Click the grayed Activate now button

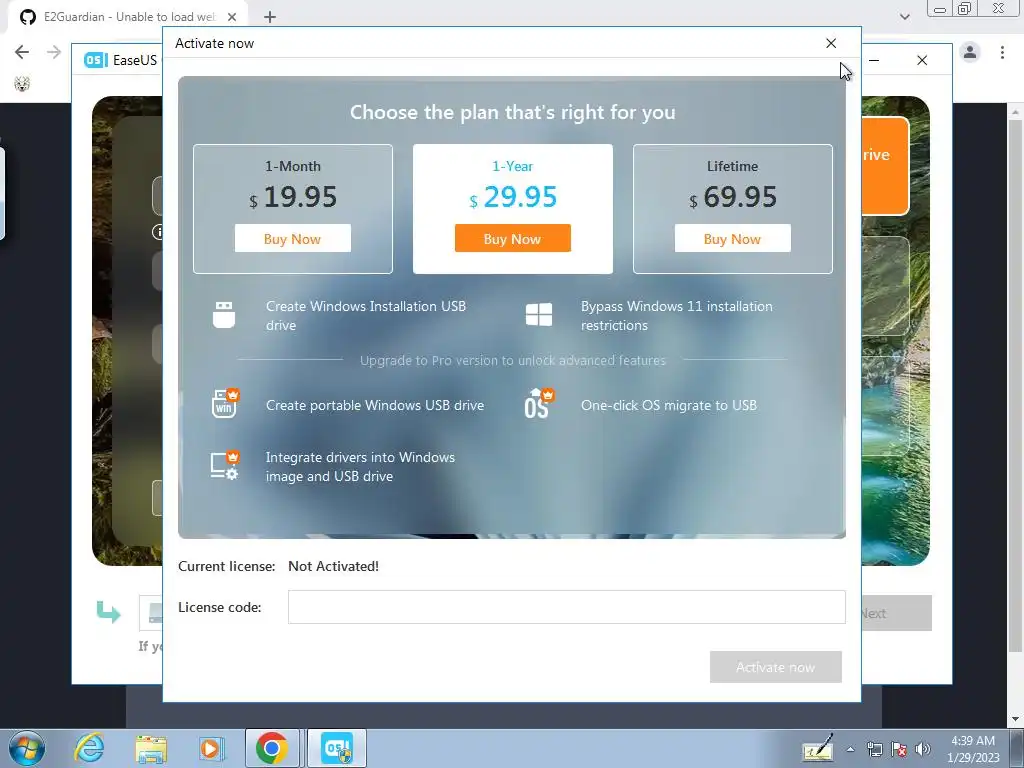[775, 667]
